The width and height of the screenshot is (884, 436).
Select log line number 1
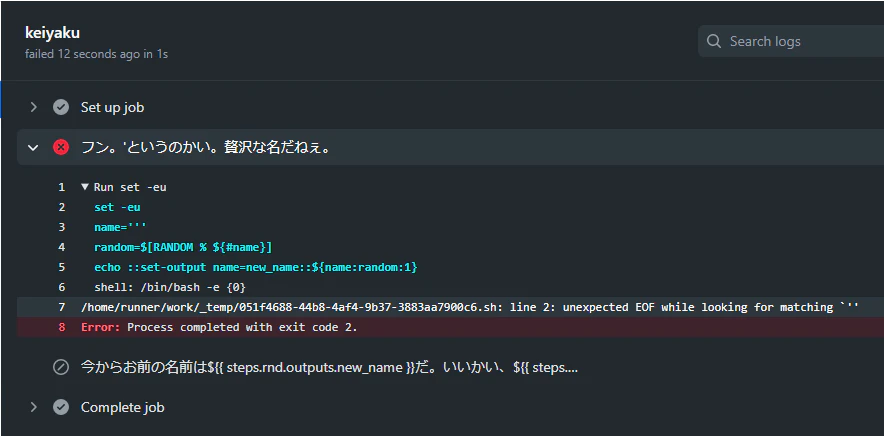tap(61, 187)
